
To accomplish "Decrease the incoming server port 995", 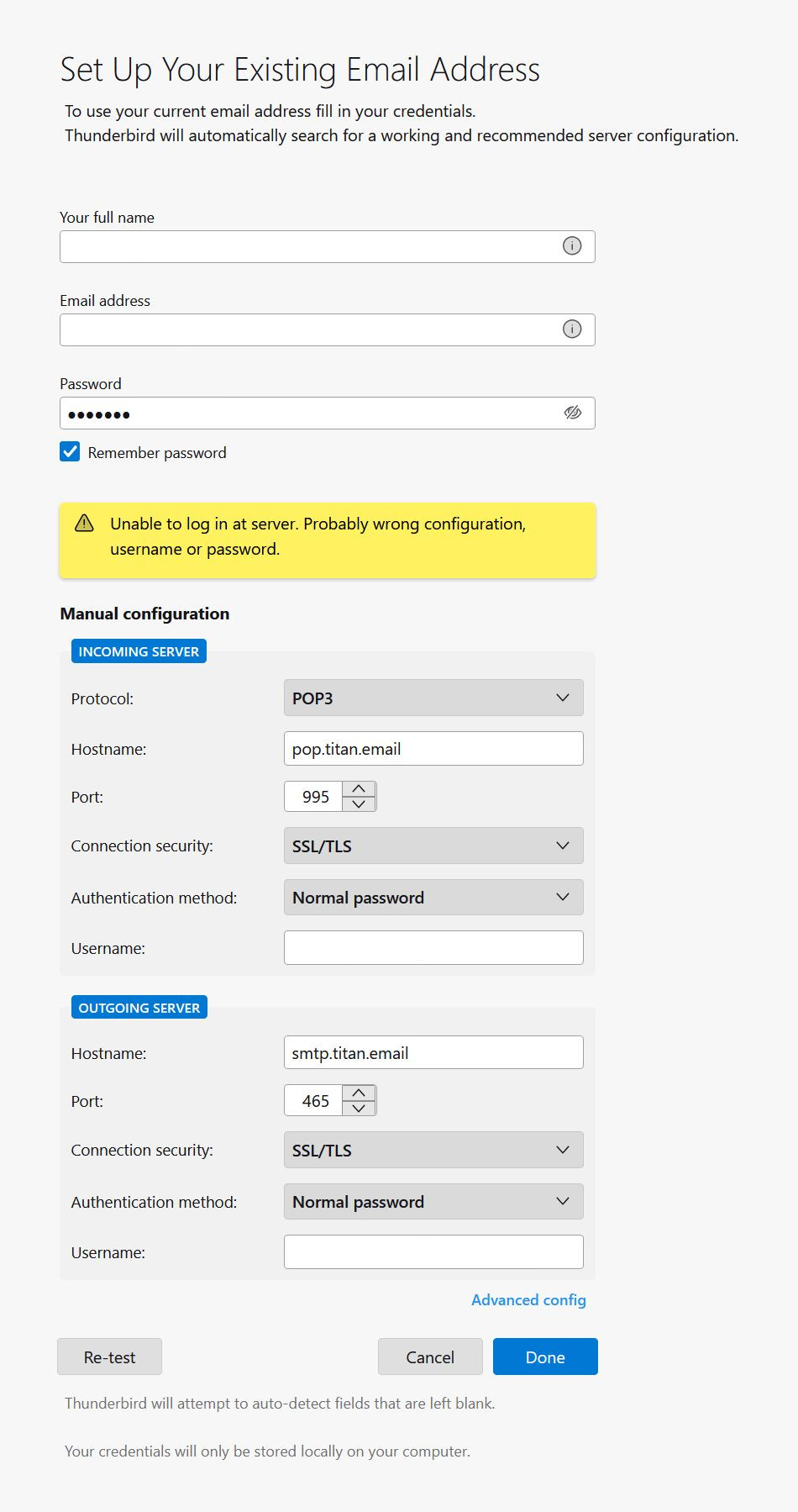I will coord(359,803).
